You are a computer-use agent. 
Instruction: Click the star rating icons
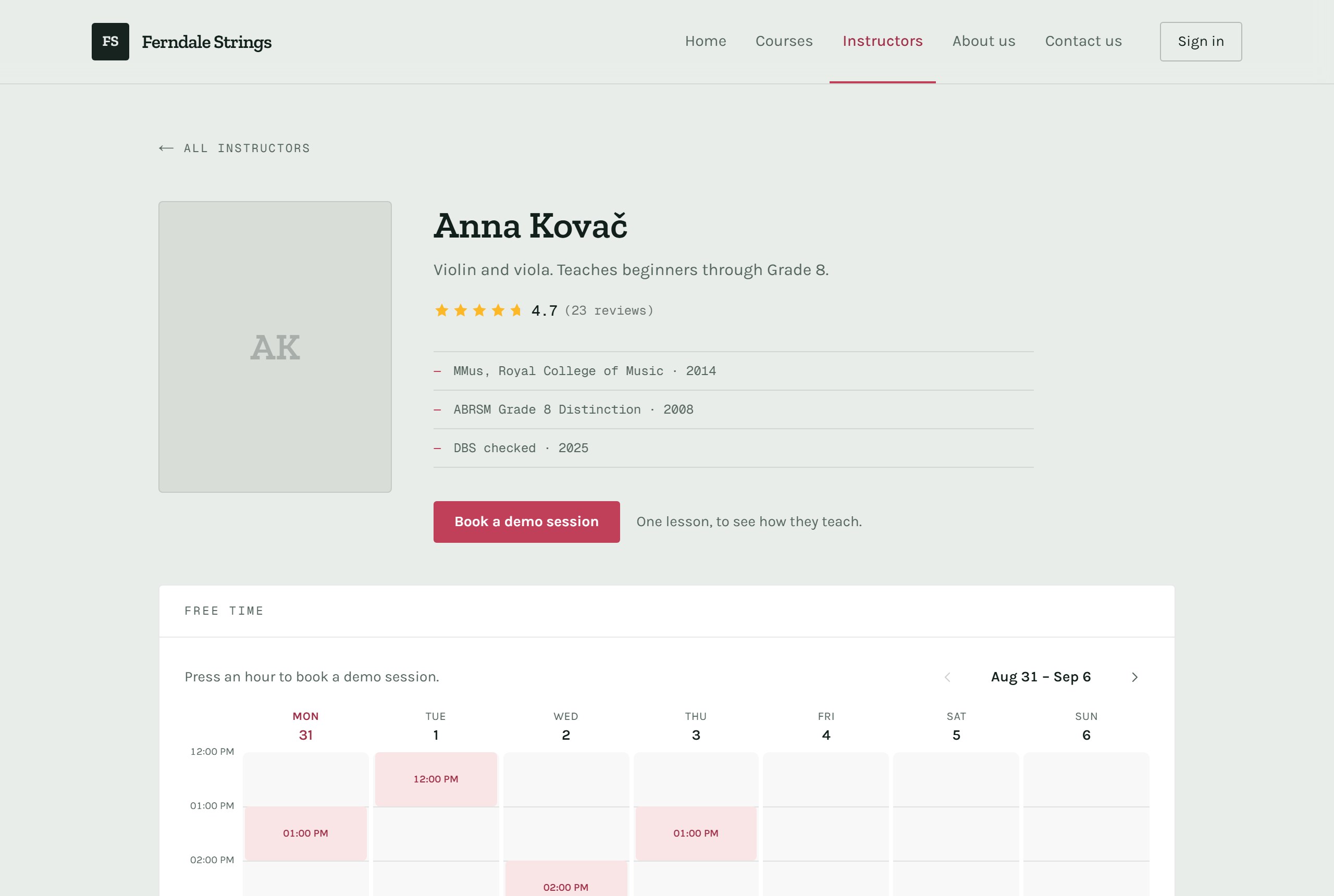pyautogui.click(x=478, y=310)
